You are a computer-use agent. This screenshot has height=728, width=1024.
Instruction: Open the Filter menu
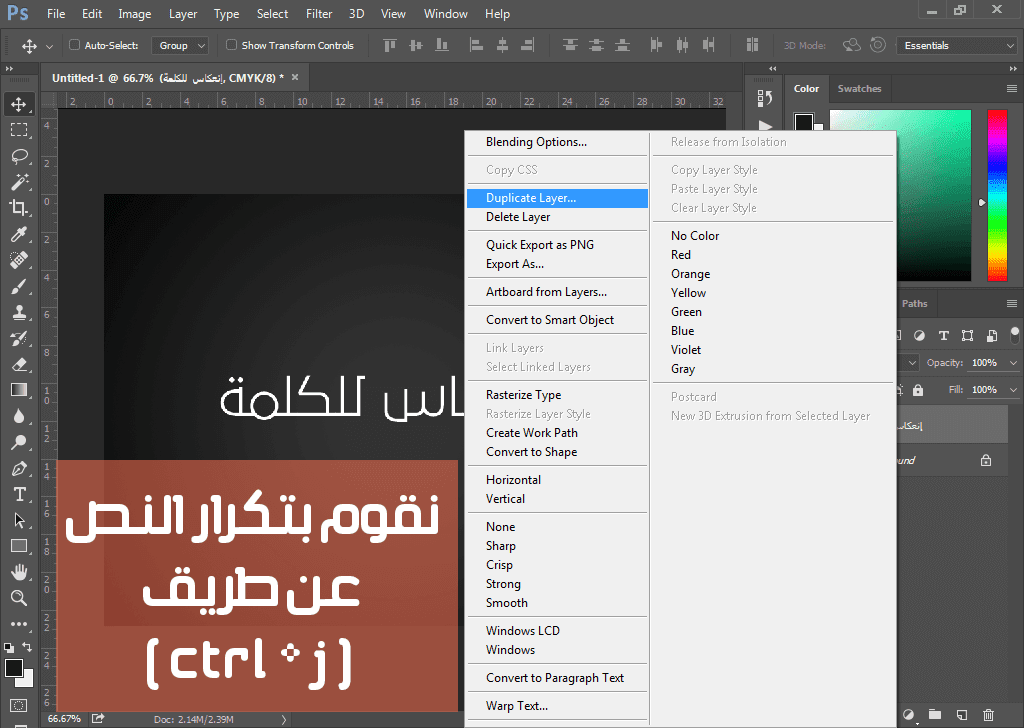319,14
